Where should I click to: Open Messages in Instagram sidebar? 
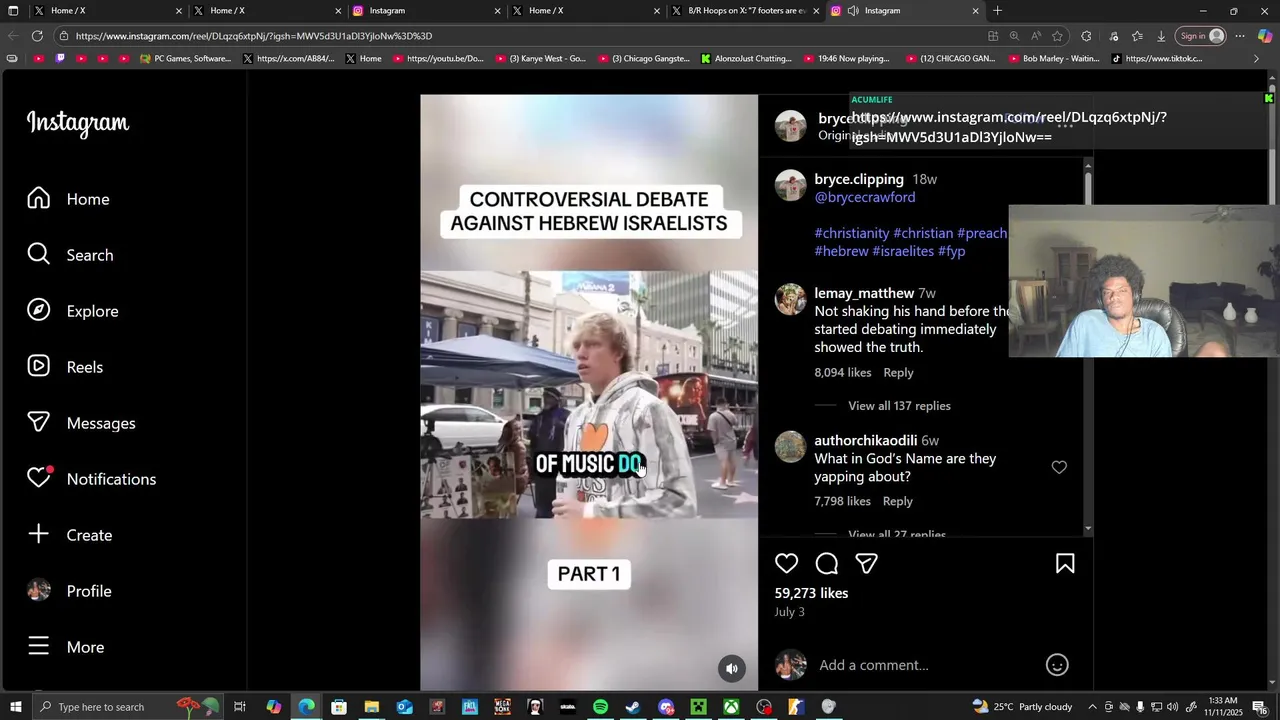(x=81, y=423)
